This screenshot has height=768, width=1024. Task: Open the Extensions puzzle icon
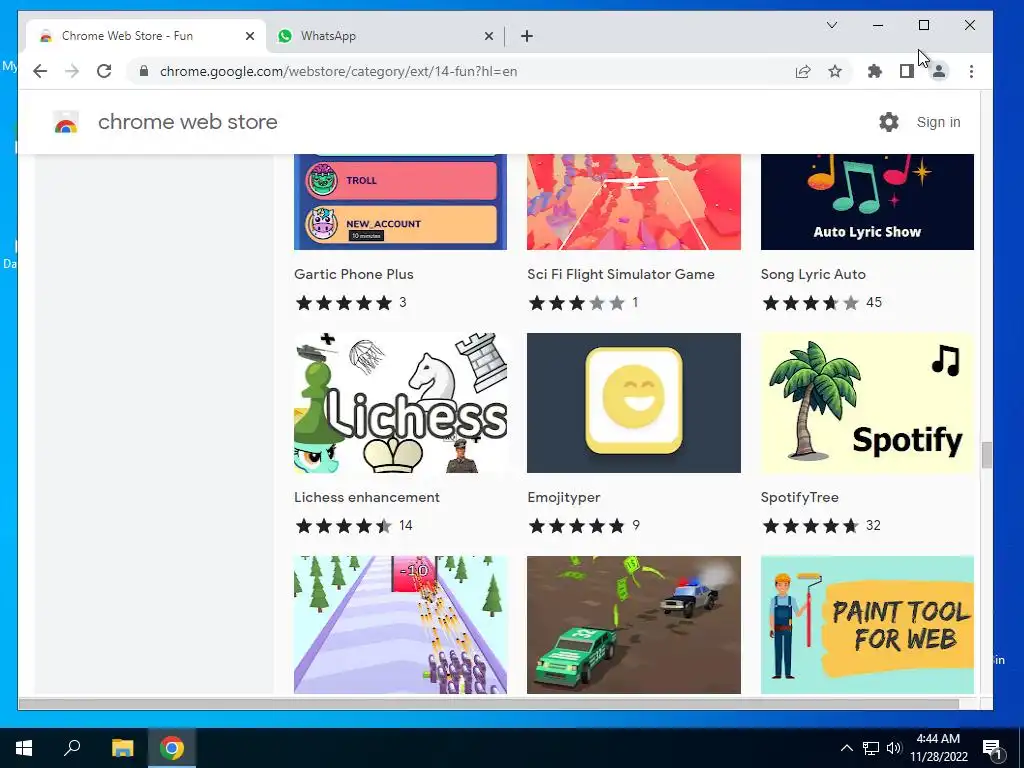[874, 71]
